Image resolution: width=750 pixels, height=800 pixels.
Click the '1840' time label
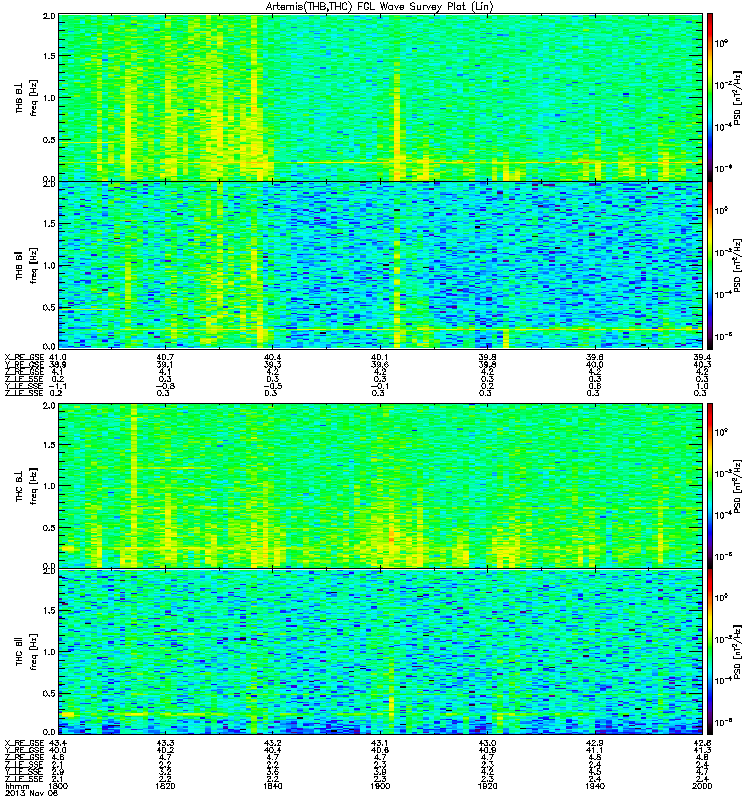click(x=272, y=786)
